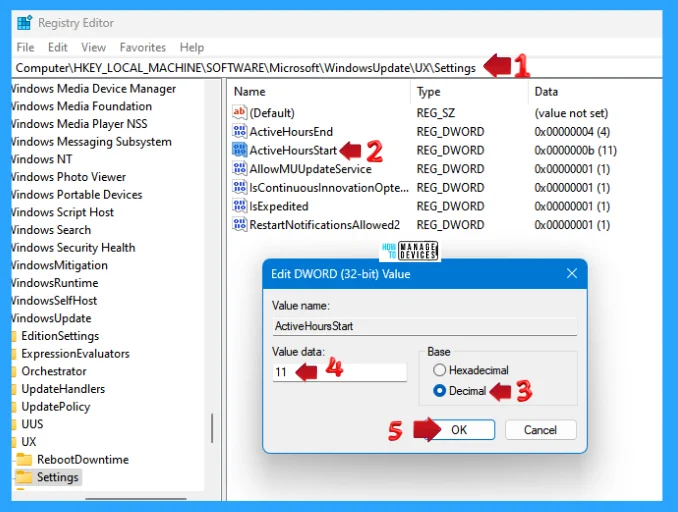Screen dimensions: 678x512
Task: Select the Settings key in tree
Action: [58, 477]
